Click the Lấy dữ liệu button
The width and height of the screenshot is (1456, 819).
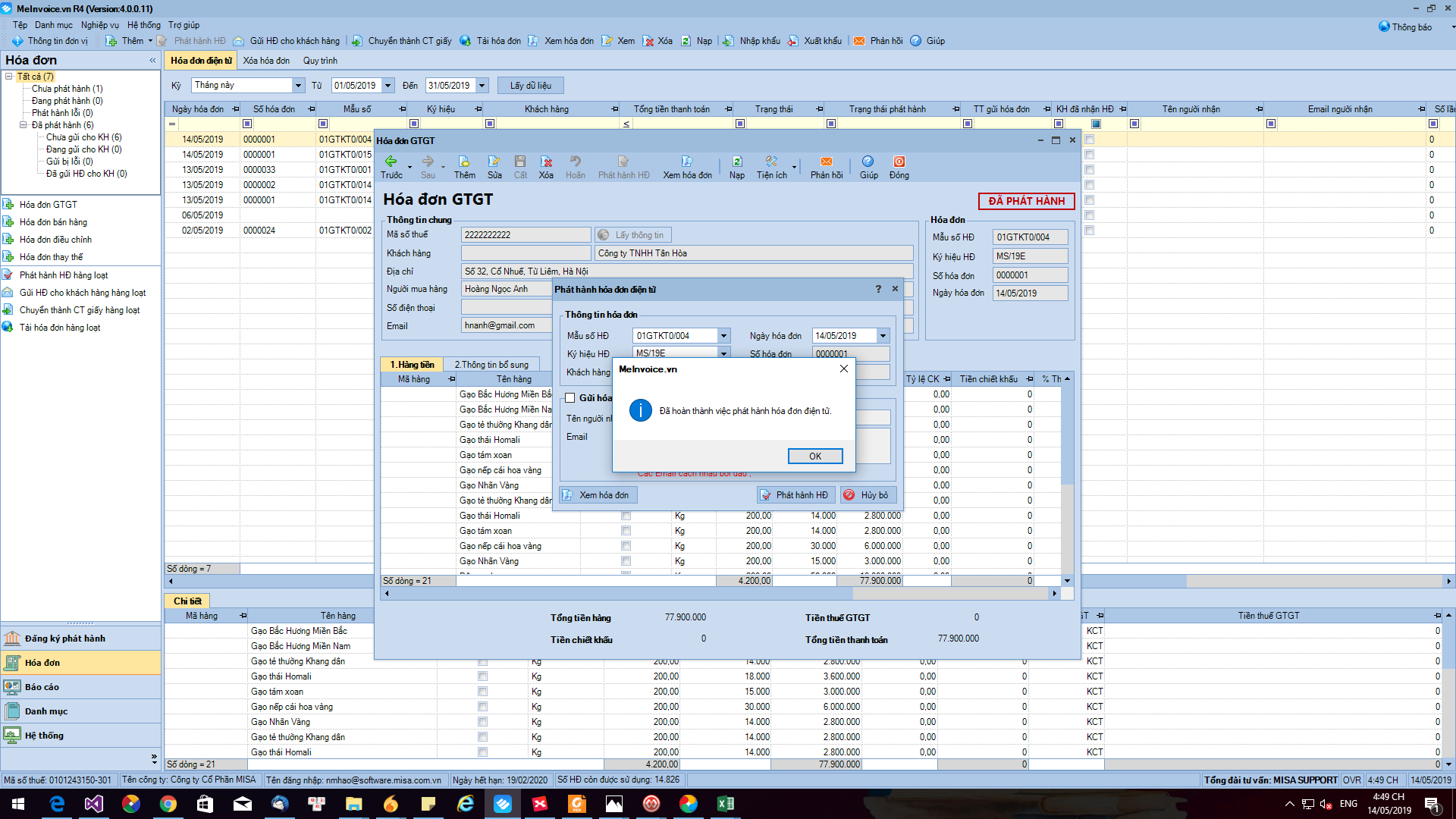530,86
